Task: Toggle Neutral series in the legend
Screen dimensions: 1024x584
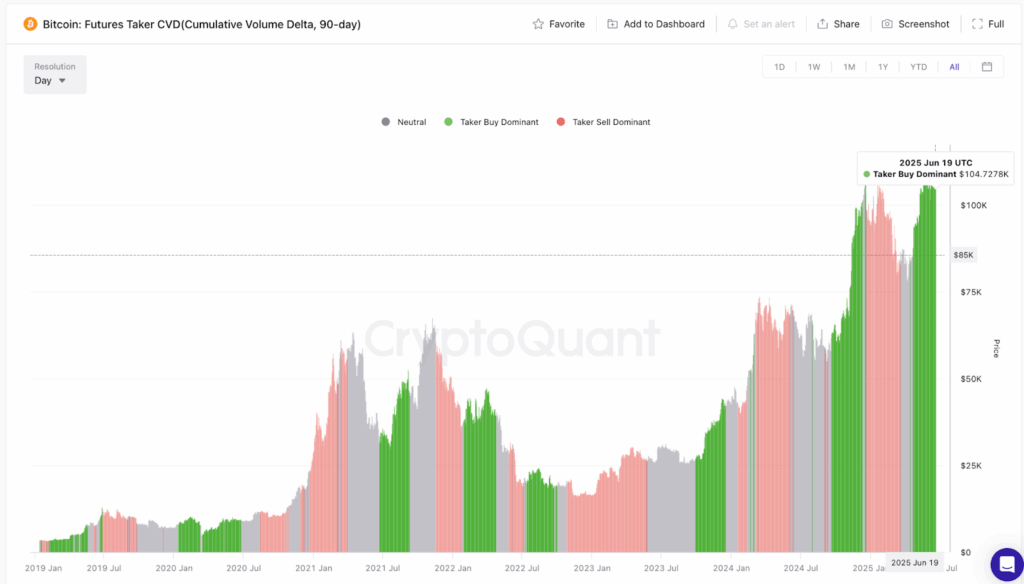Action: click(404, 122)
